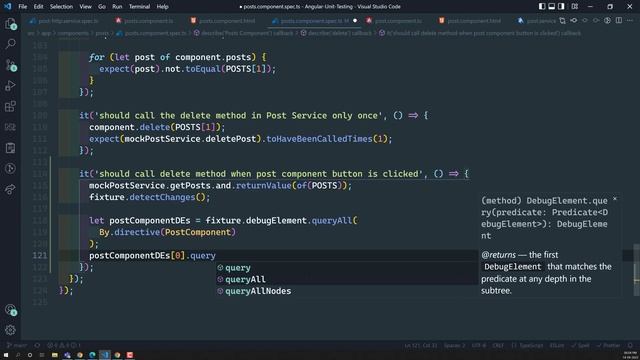The image size is (640, 360).
Task: Select 'queryAllNodes' autocomplete suggestion
Action: pos(347,291)
